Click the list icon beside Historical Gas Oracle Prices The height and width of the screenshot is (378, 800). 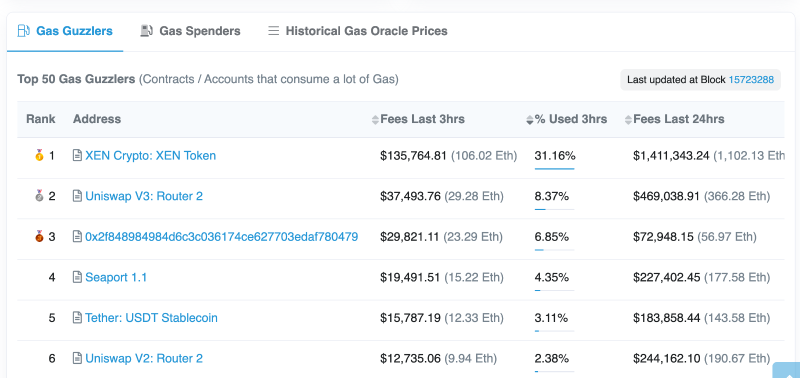coord(274,31)
